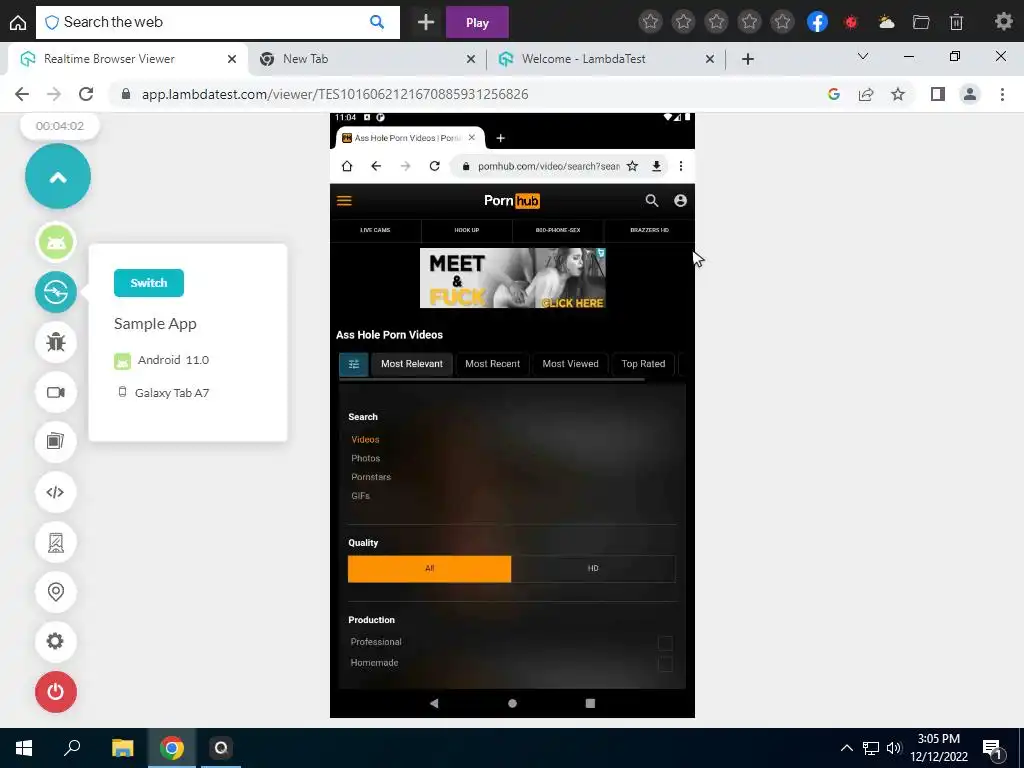This screenshot has height=768, width=1024.
Task: Click the teal switch device icon in the sidebar
Action: click(x=56, y=292)
